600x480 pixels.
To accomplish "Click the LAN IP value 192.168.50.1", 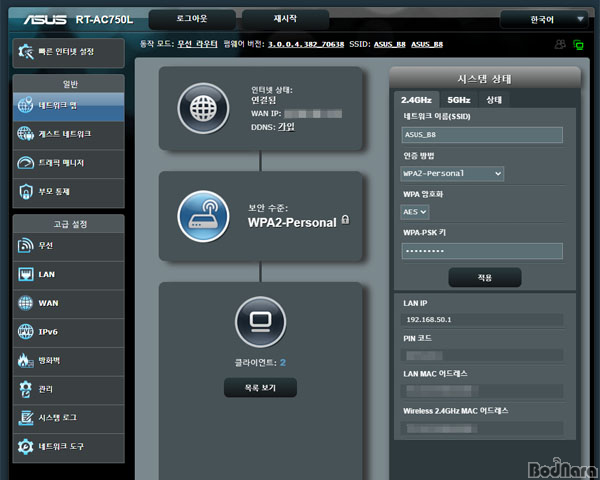I will point(429,320).
